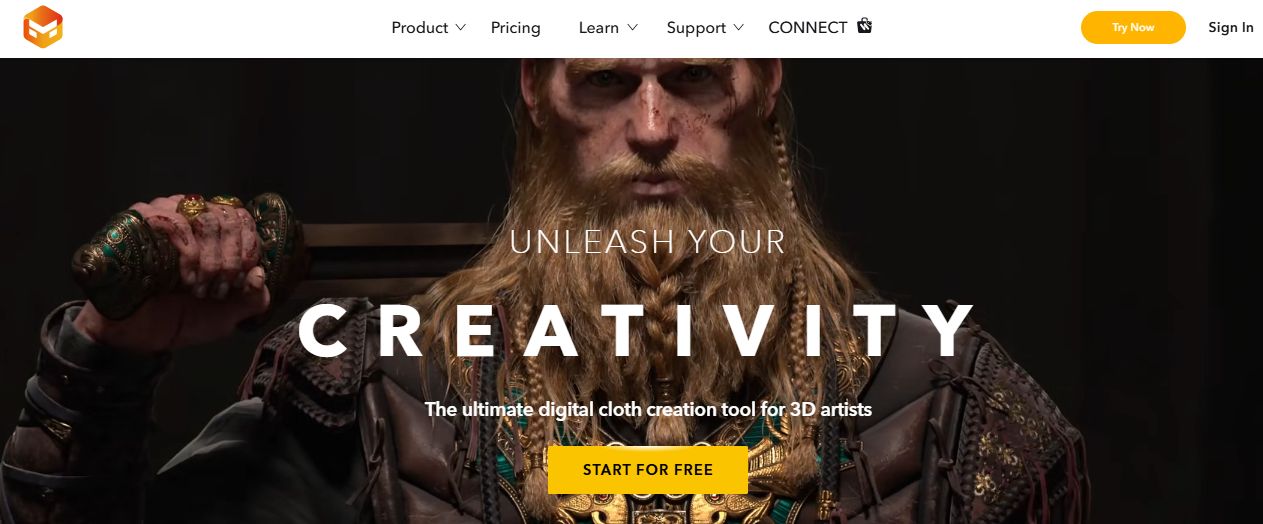Image resolution: width=1263 pixels, height=524 pixels.
Task: Click the START FOR FREE button
Action: click(x=648, y=470)
